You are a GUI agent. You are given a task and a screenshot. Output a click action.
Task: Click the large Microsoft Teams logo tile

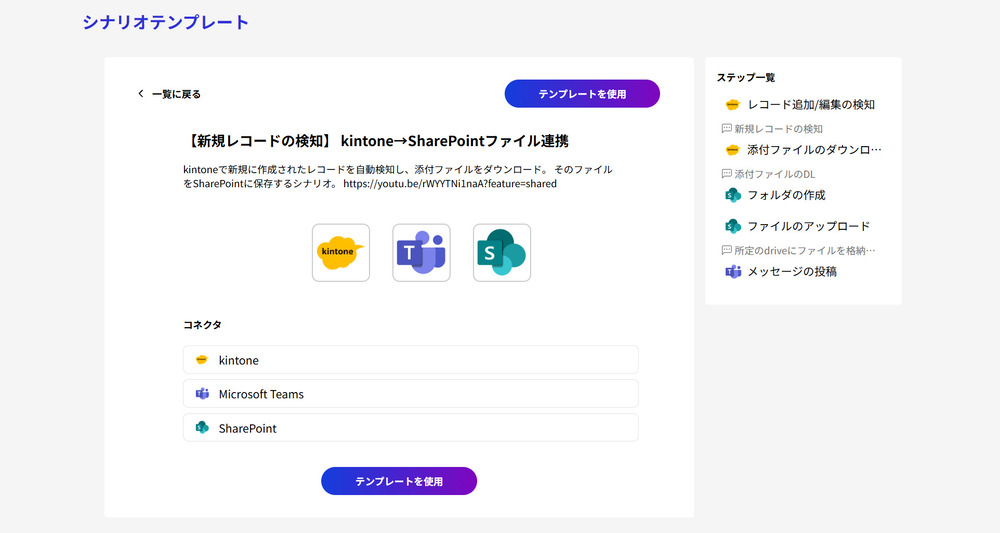coord(421,252)
